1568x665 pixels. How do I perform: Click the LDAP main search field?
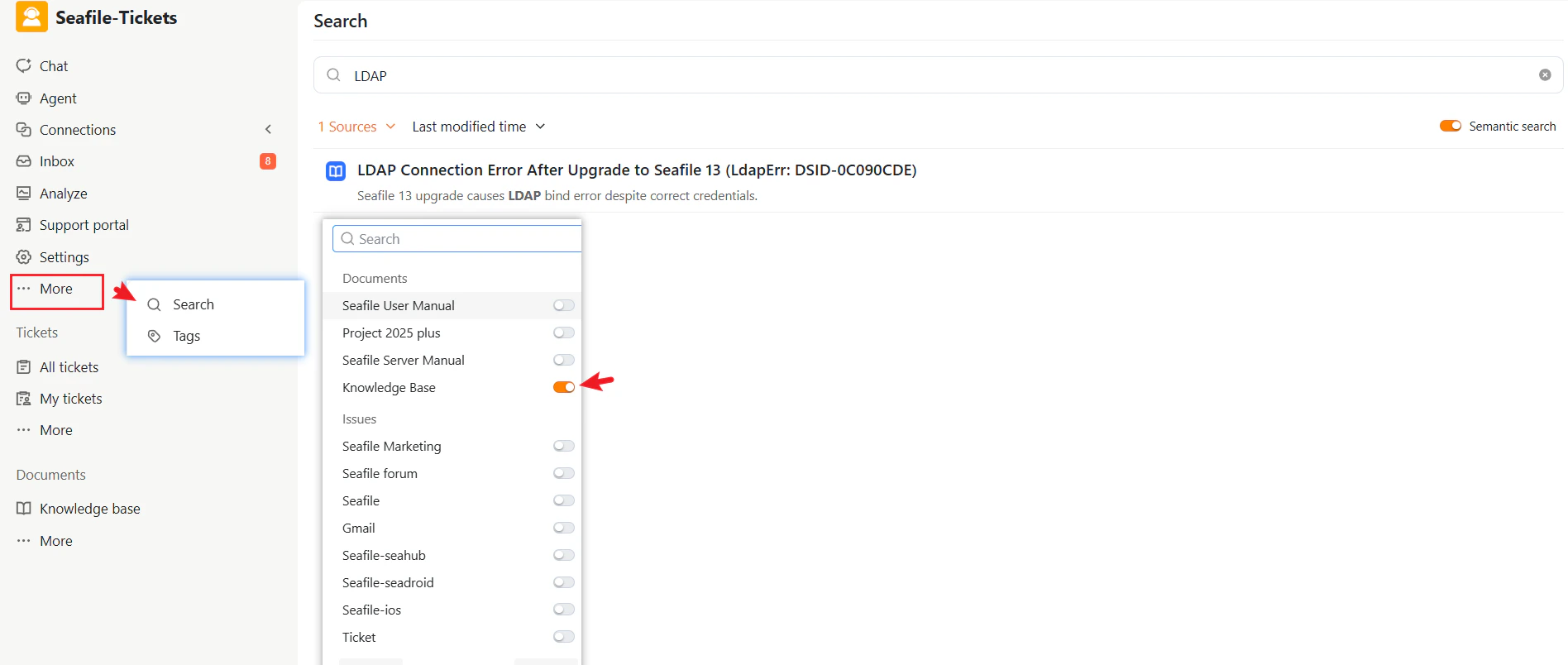(938, 75)
